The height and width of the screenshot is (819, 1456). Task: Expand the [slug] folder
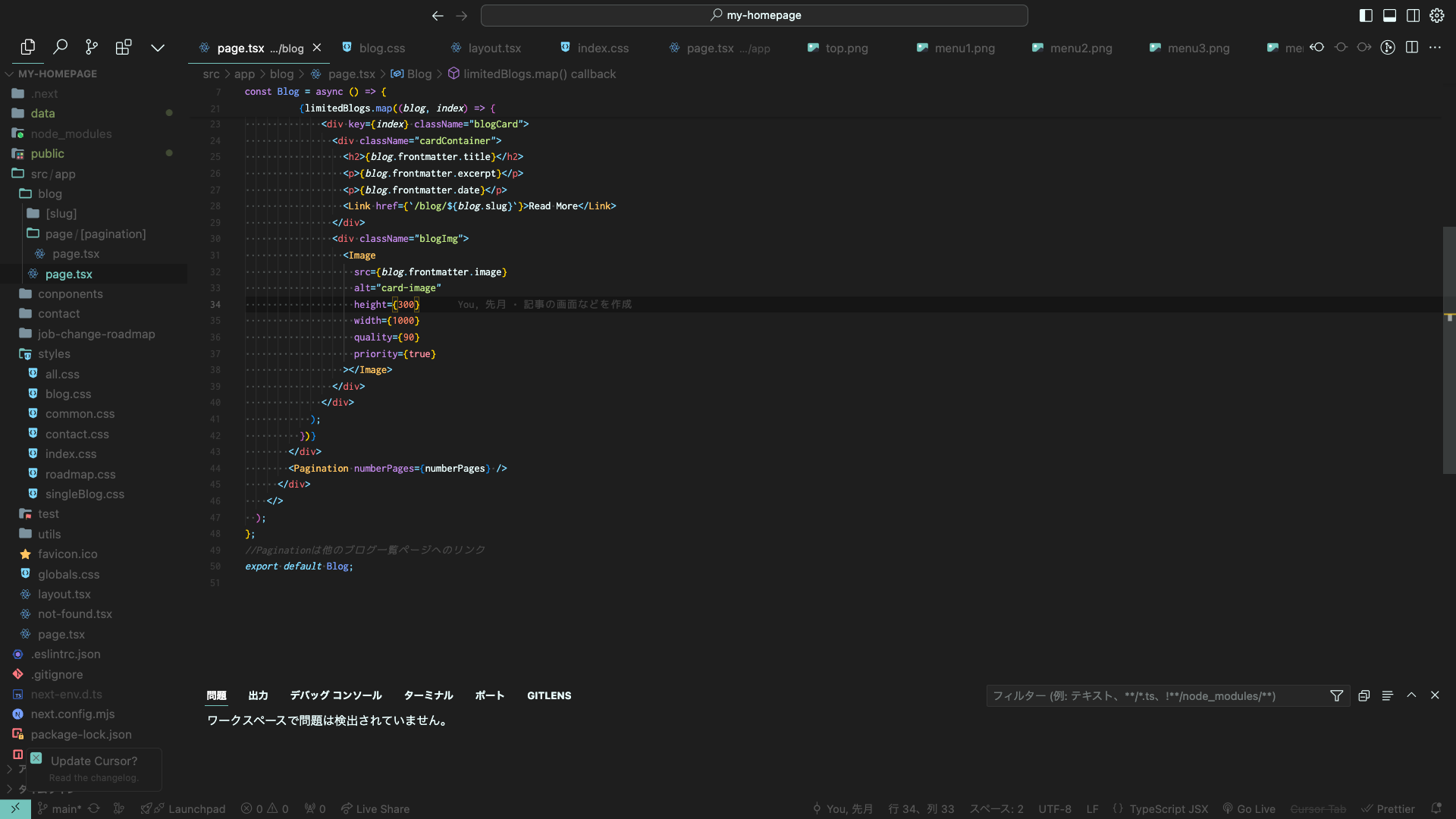tap(61, 213)
